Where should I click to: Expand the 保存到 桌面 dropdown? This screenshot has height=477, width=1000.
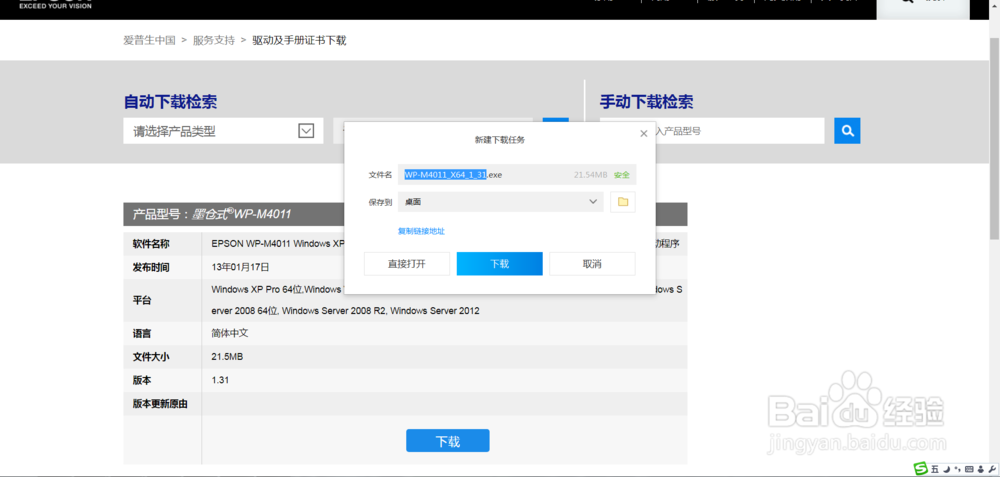(501, 202)
